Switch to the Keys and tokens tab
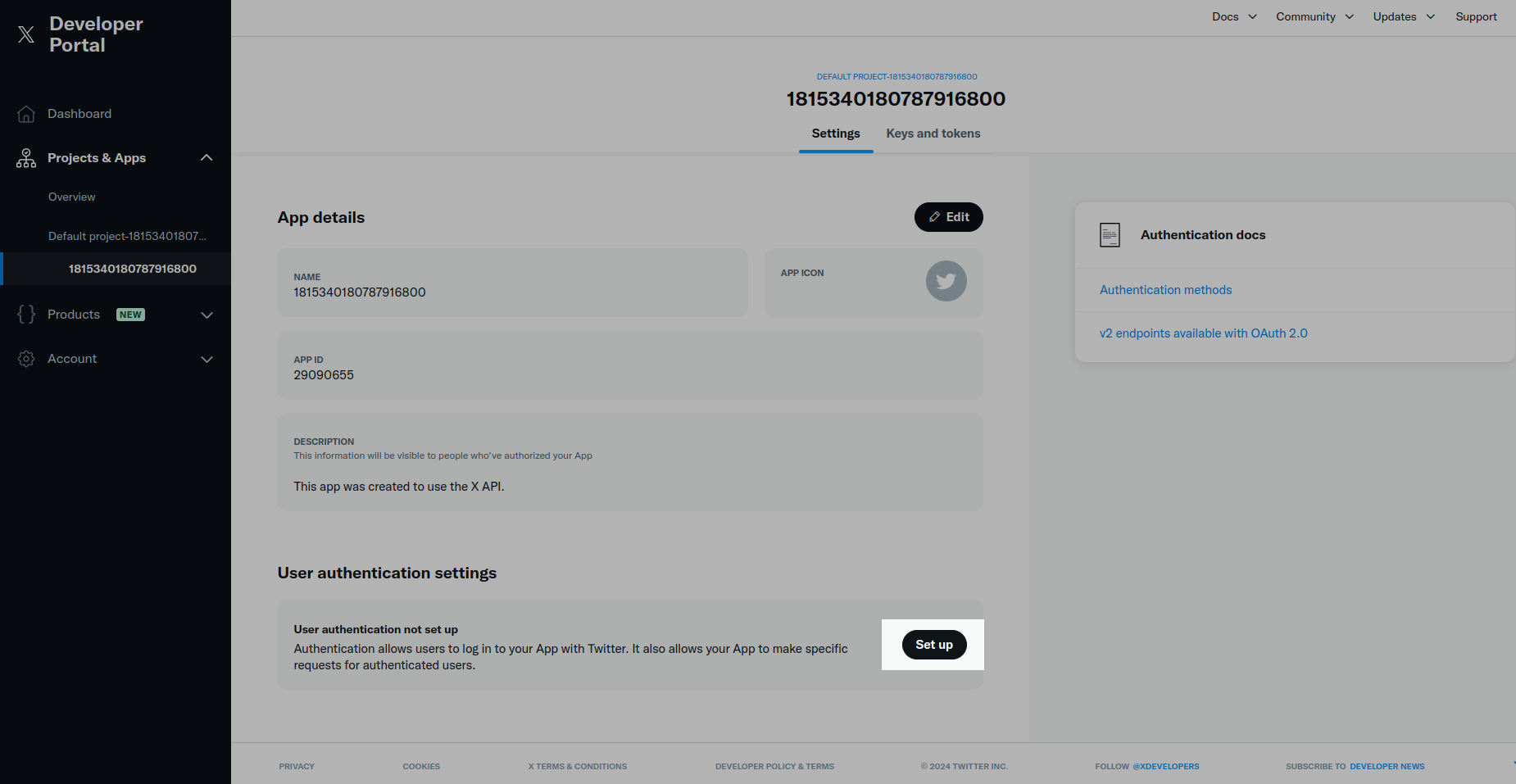 pyautogui.click(x=933, y=134)
